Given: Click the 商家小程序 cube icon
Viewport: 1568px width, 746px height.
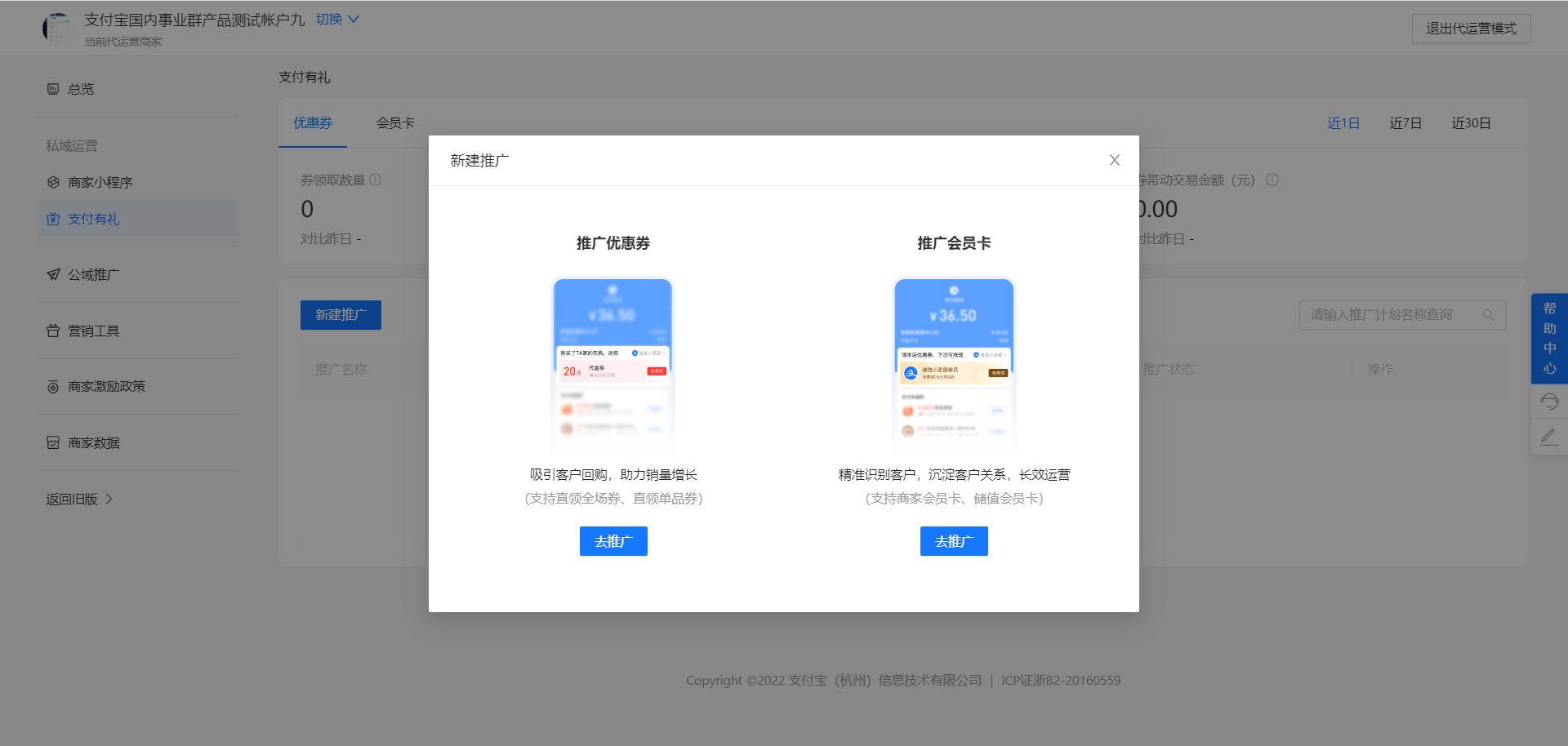Looking at the screenshot, I should click(53, 182).
